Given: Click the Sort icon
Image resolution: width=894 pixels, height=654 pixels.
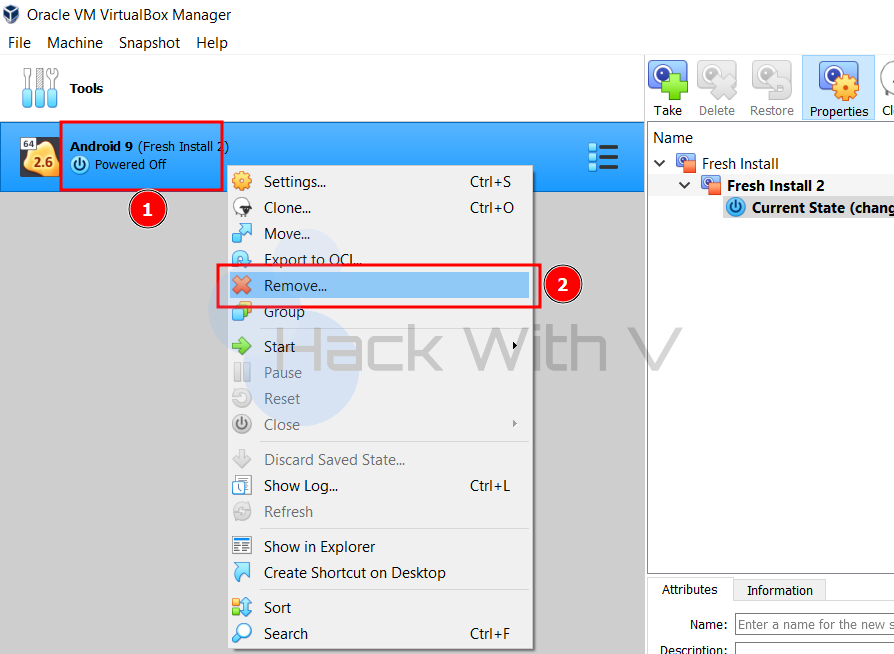Looking at the screenshot, I should 242,607.
